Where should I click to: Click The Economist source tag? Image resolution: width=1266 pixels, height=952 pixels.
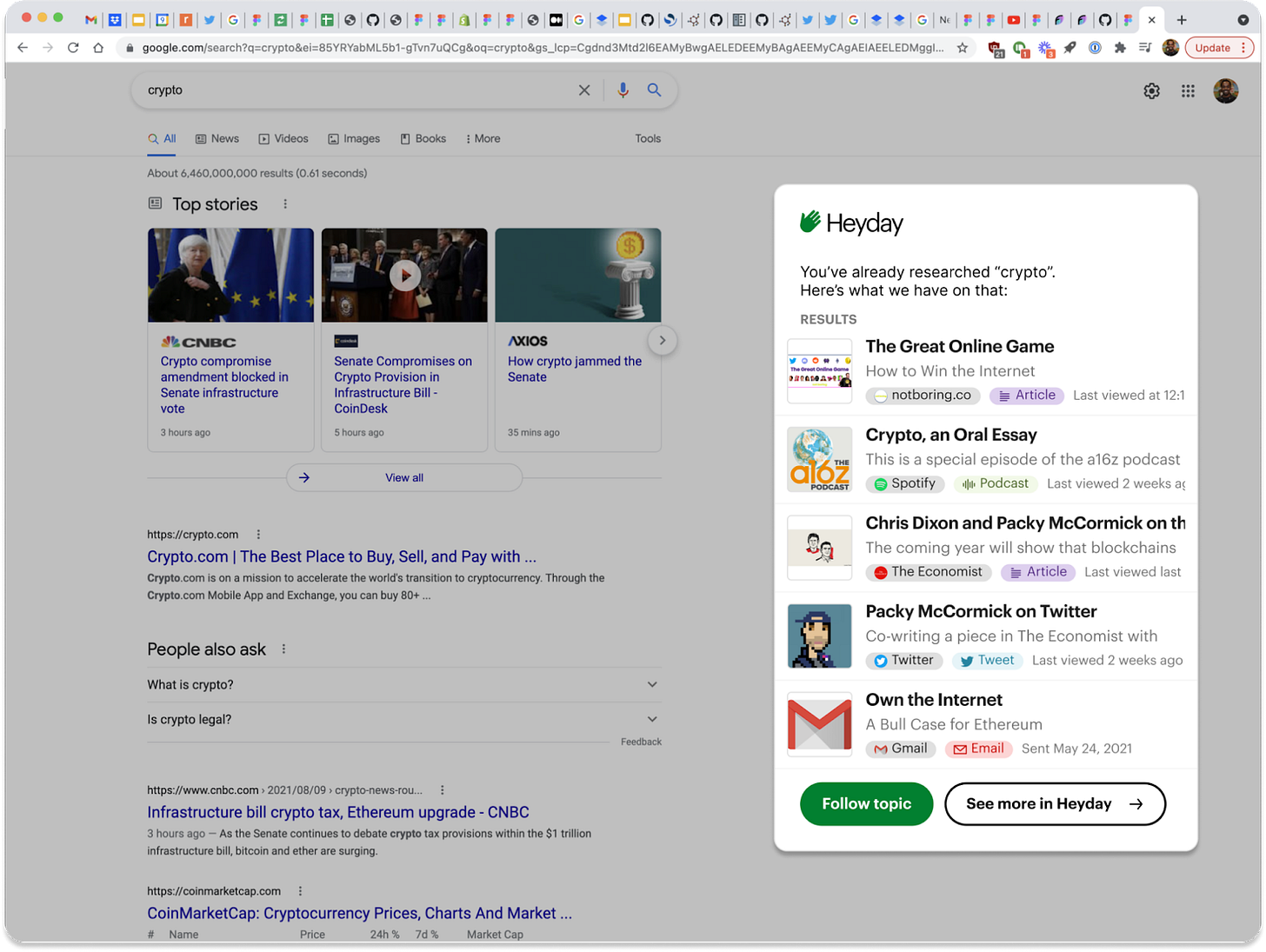click(x=928, y=572)
